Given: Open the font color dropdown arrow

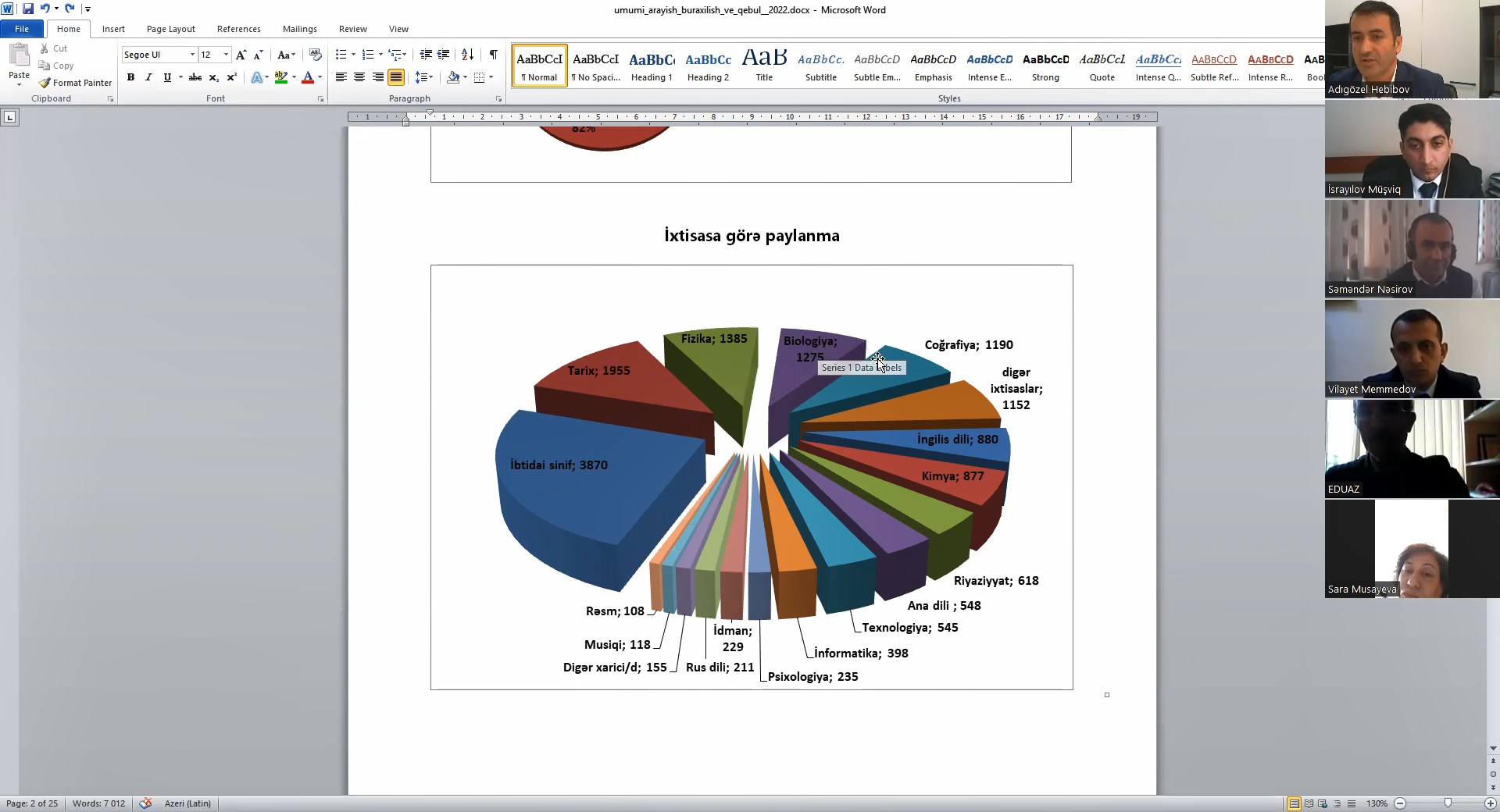Looking at the screenshot, I should point(320,77).
